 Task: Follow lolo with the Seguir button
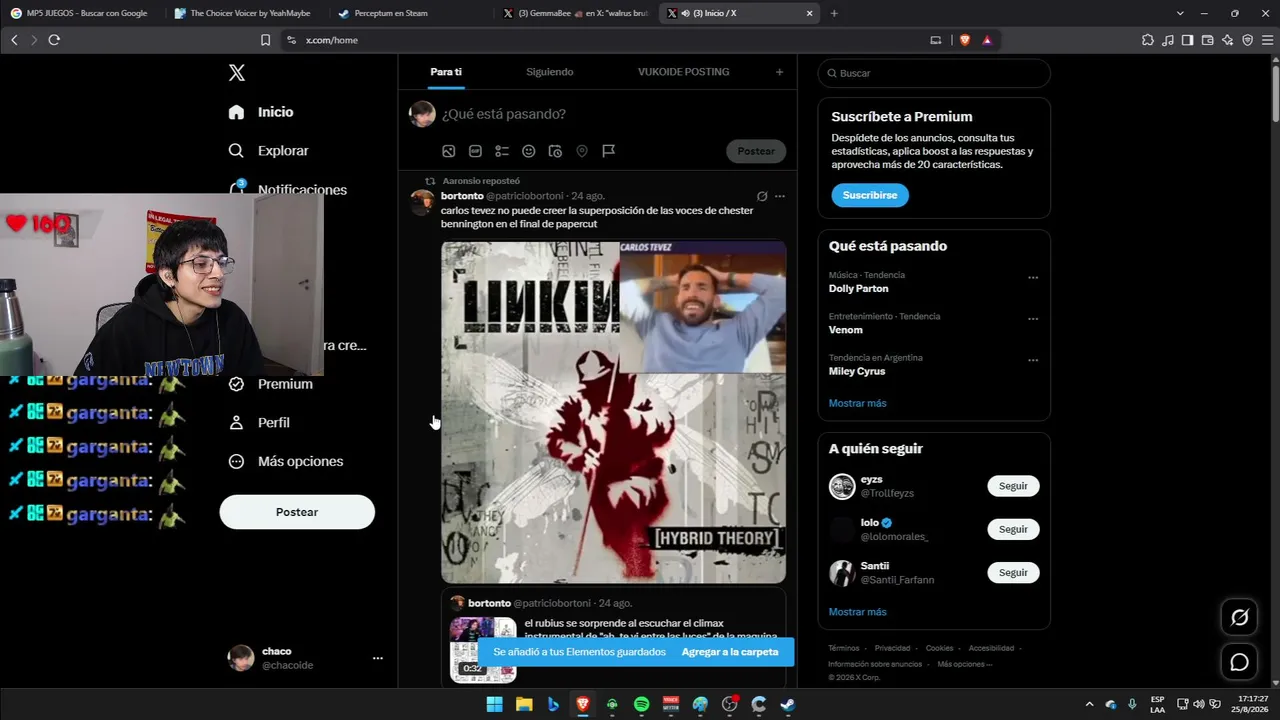1013,529
